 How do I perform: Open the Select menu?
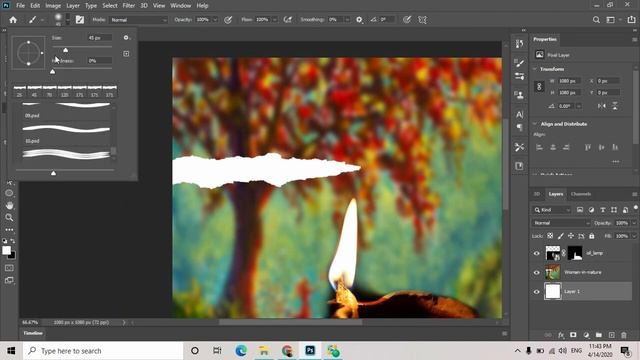pos(109,6)
